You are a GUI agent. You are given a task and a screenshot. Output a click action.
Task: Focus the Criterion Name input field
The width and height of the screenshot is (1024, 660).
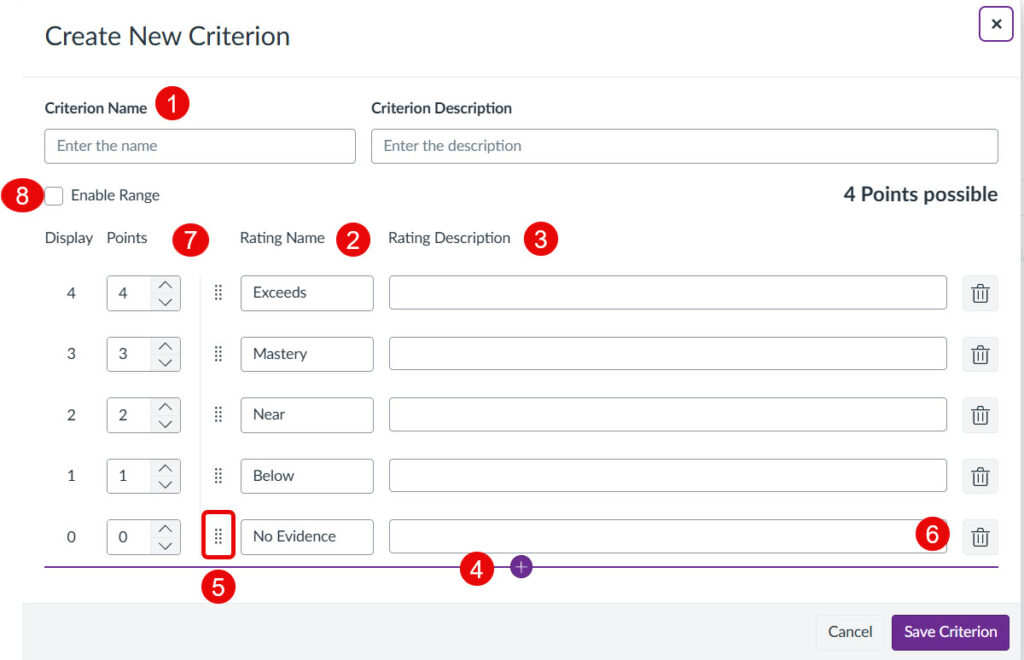pyautogui.click(x=200, y=146)
